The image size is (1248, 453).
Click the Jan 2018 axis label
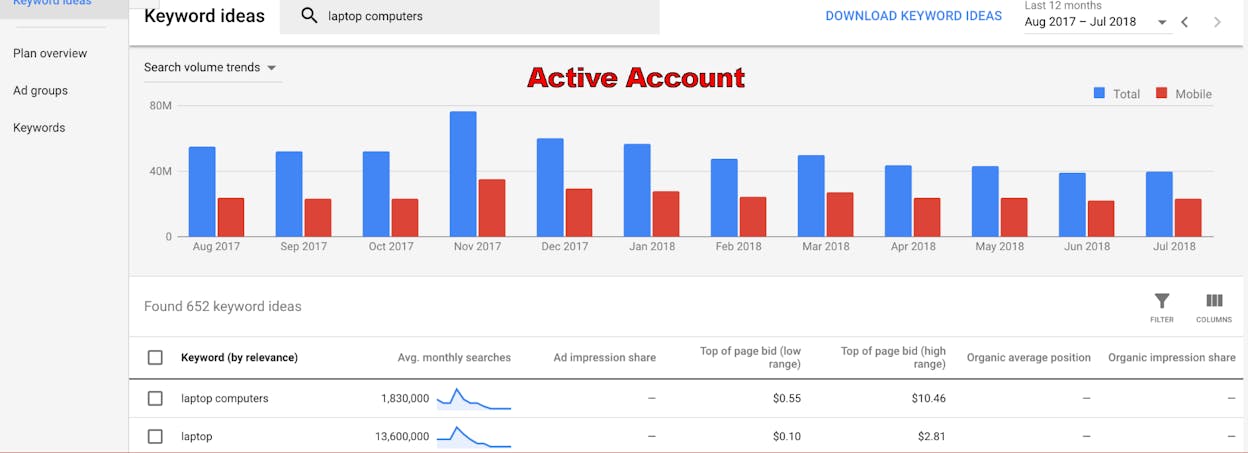651,246
